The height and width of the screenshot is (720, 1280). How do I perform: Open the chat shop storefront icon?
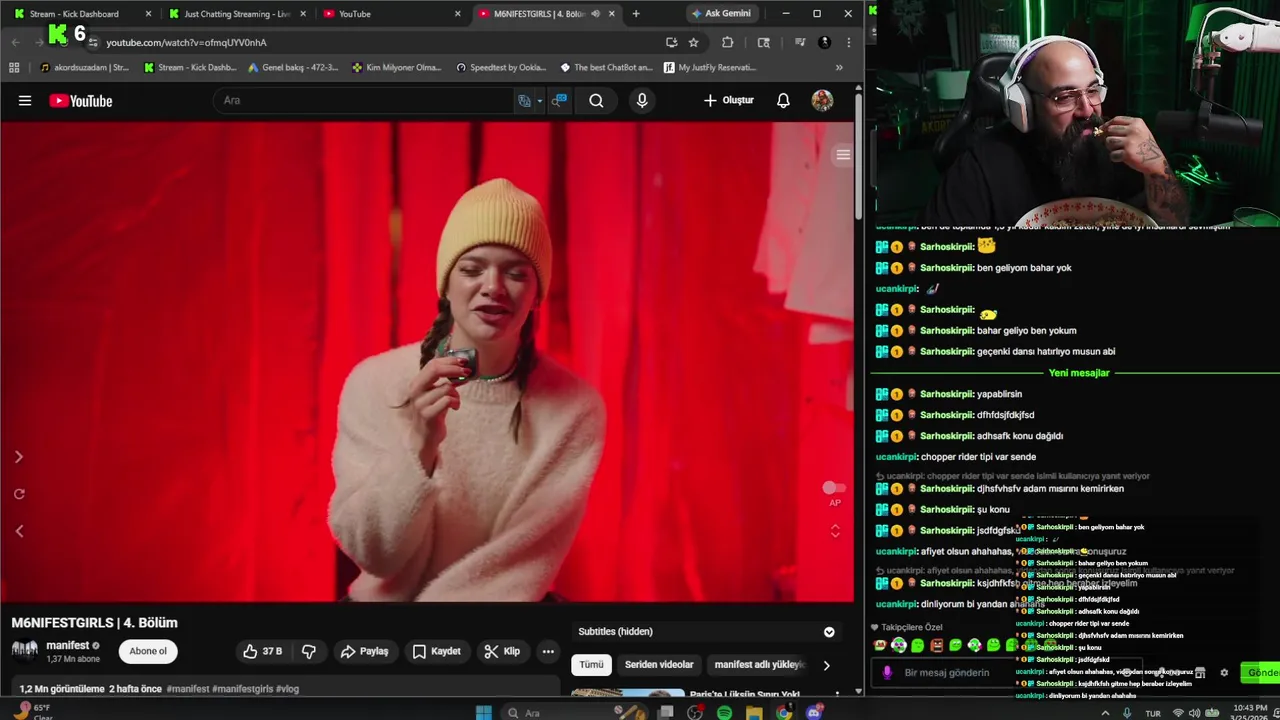tap(1200, 673)
